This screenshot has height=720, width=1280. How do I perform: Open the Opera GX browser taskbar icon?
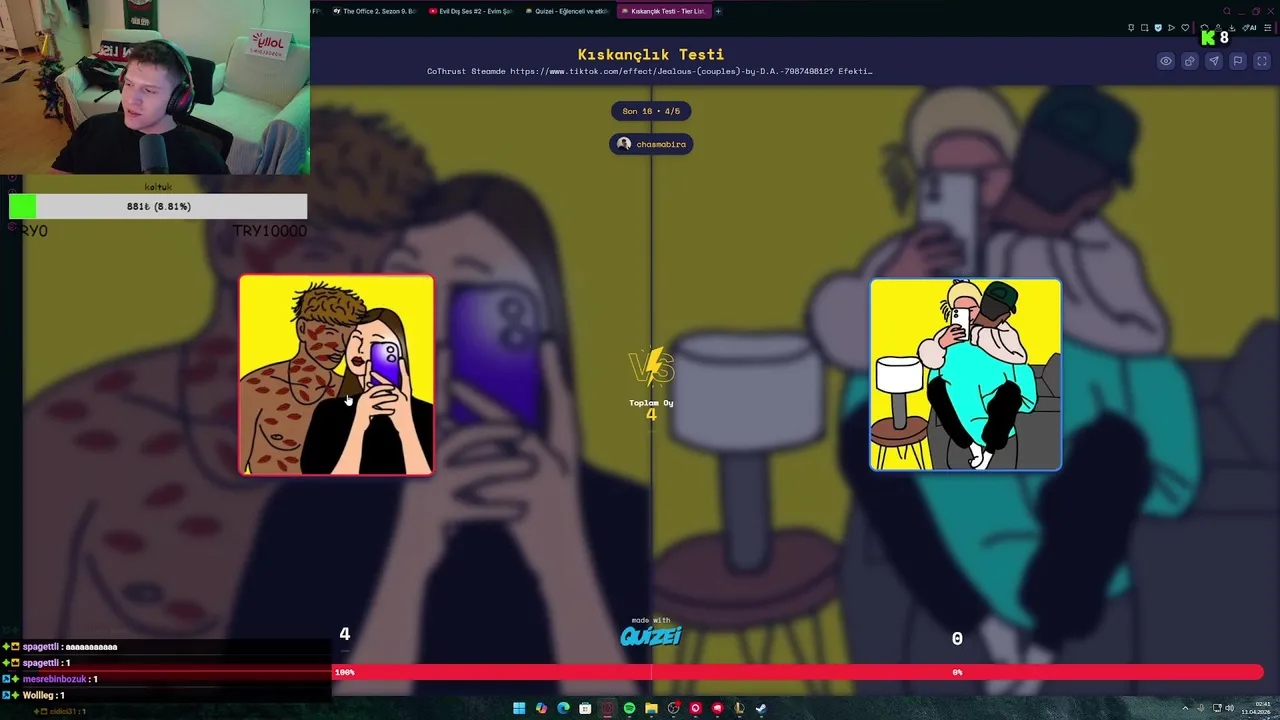point(607,708)
